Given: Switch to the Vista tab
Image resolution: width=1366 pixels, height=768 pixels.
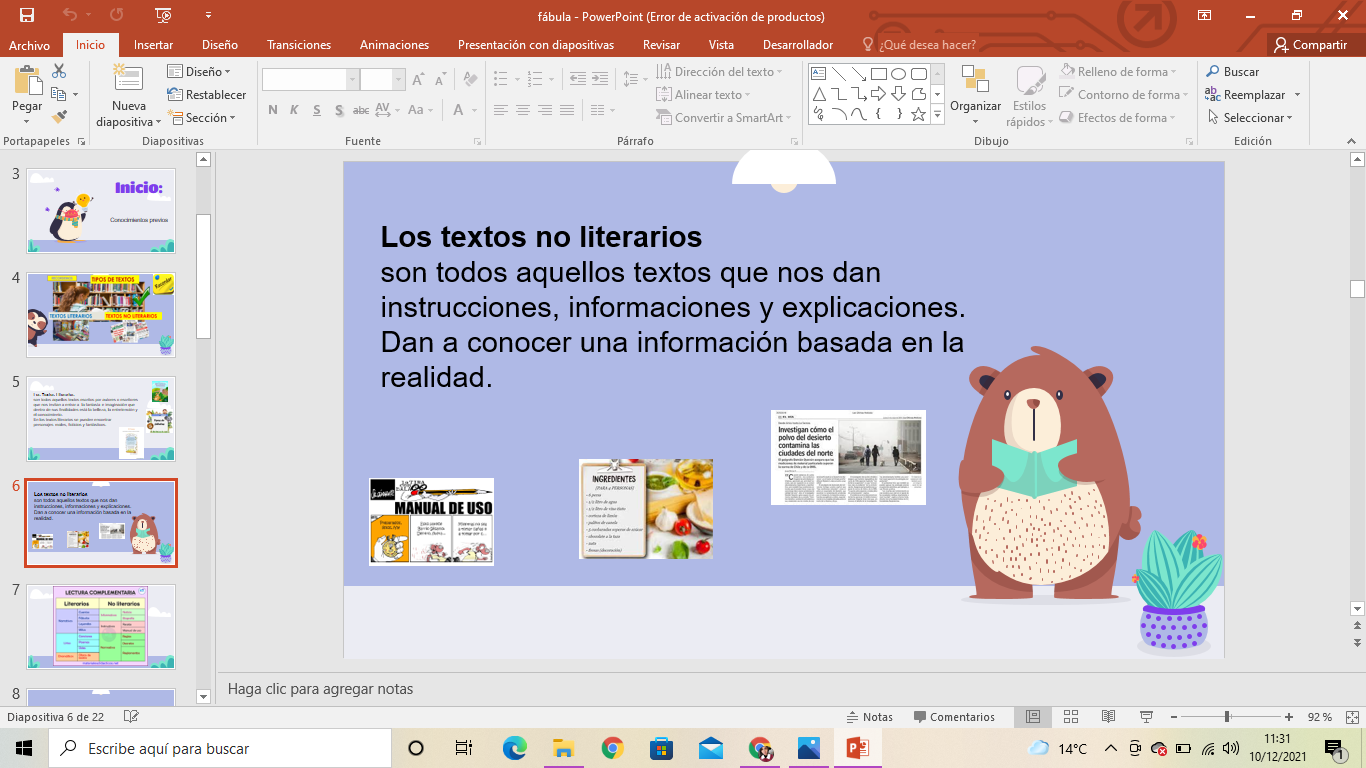Looking at the screenshot, I should pos(721,45).
